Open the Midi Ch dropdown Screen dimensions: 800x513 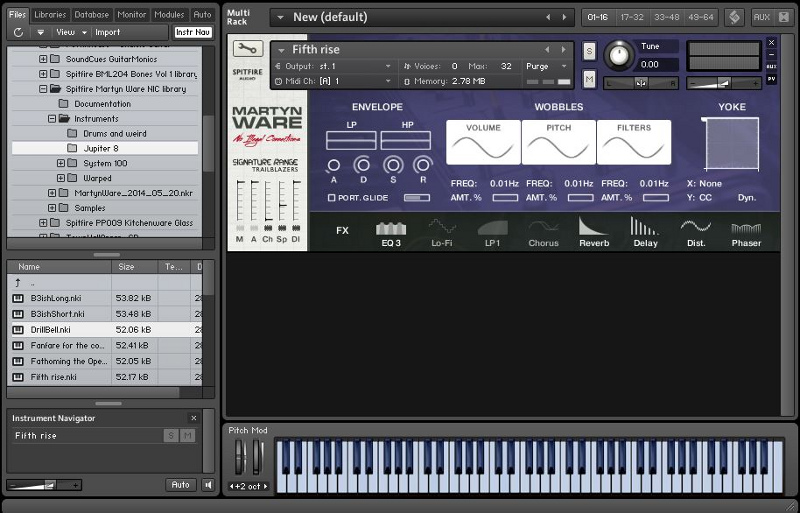coord(334,81)
